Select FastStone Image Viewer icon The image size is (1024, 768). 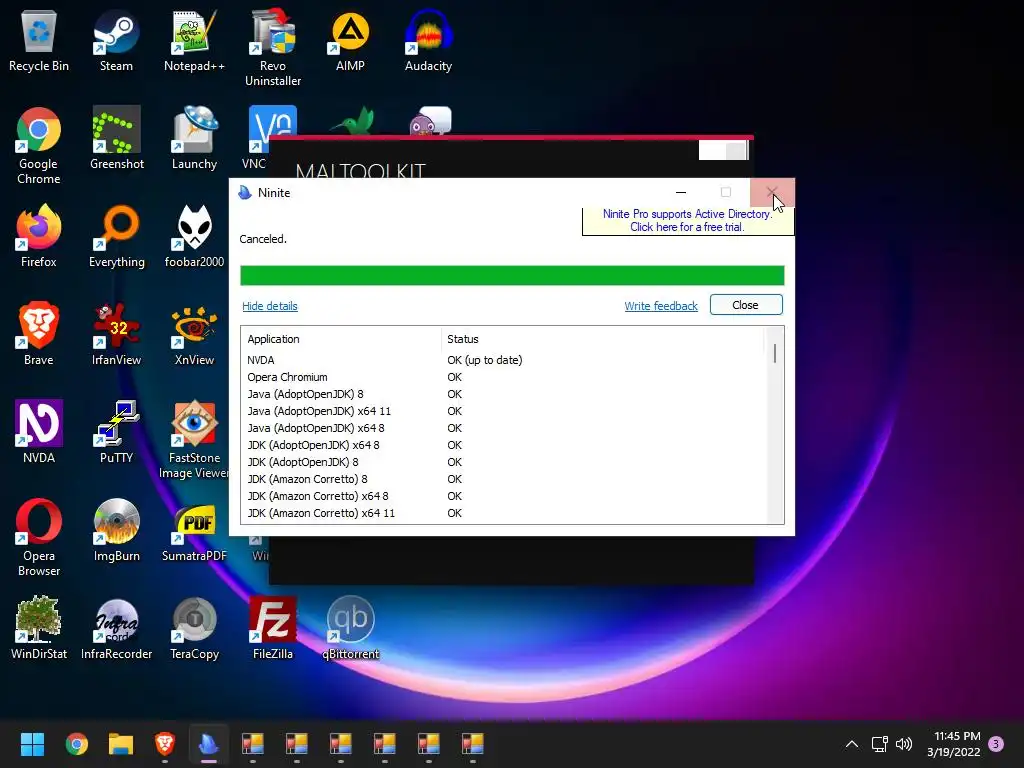(194, 440)
